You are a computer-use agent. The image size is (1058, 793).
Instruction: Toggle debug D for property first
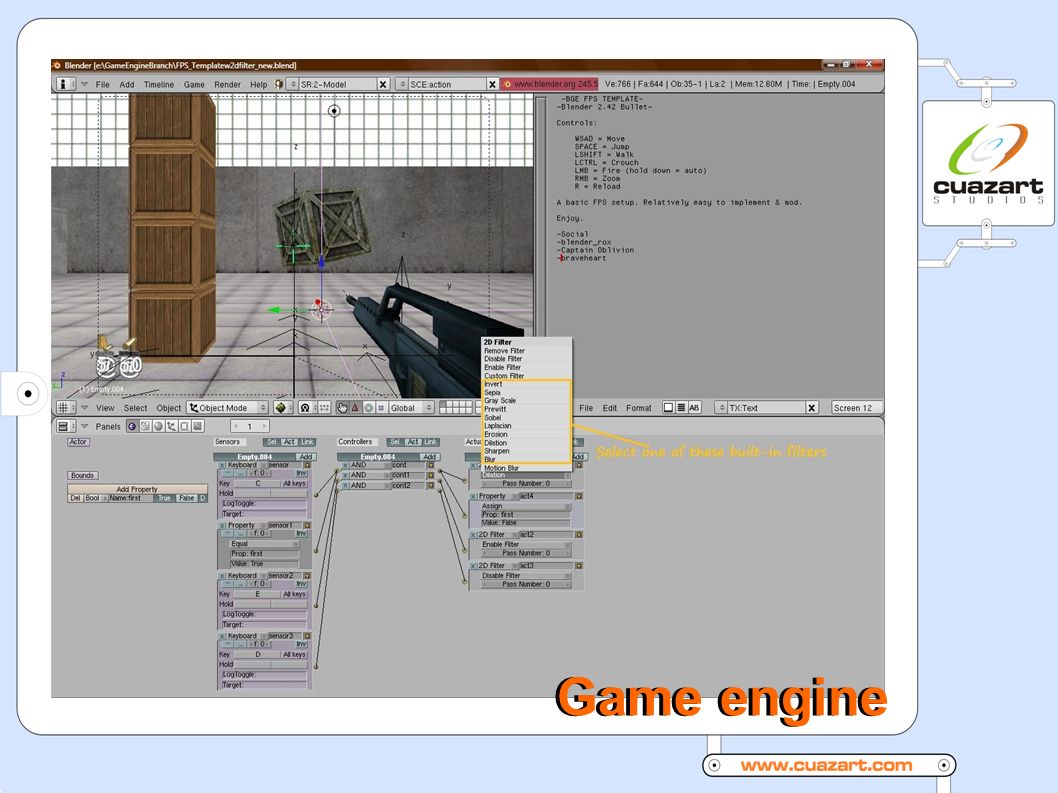tap(202, 498)
